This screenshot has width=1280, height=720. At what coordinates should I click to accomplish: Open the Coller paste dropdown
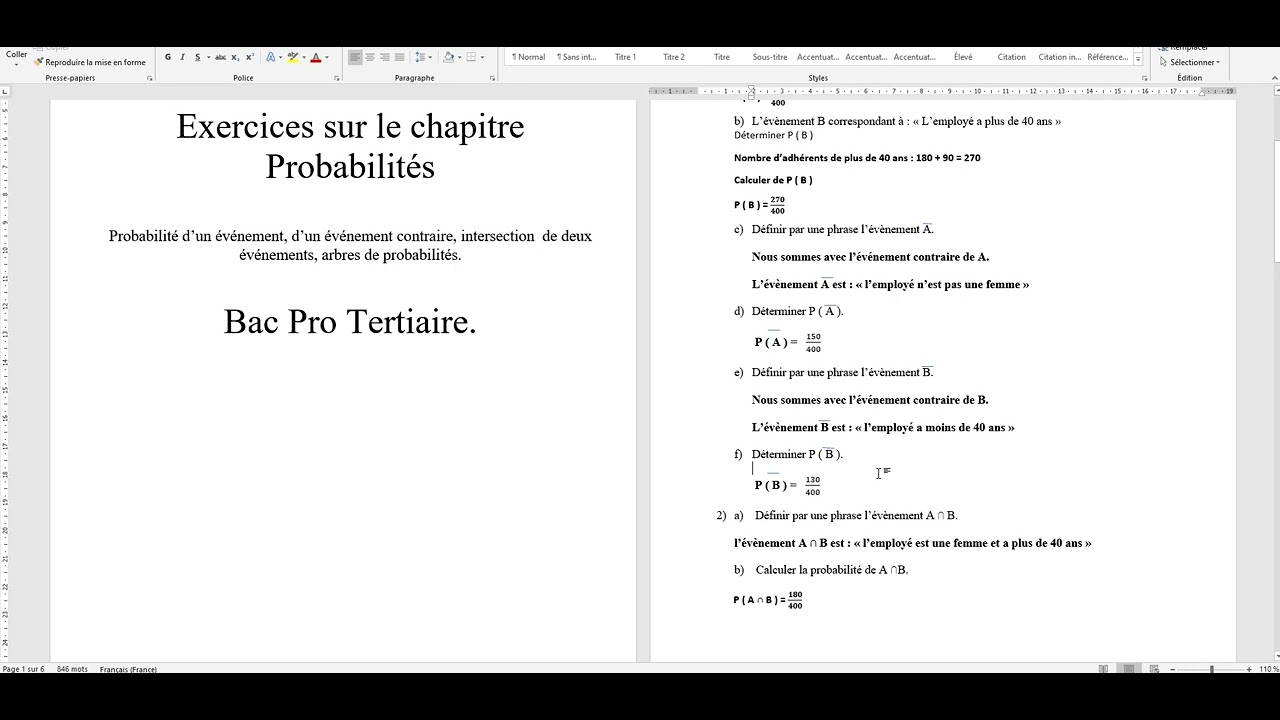(x=16, y=65)
